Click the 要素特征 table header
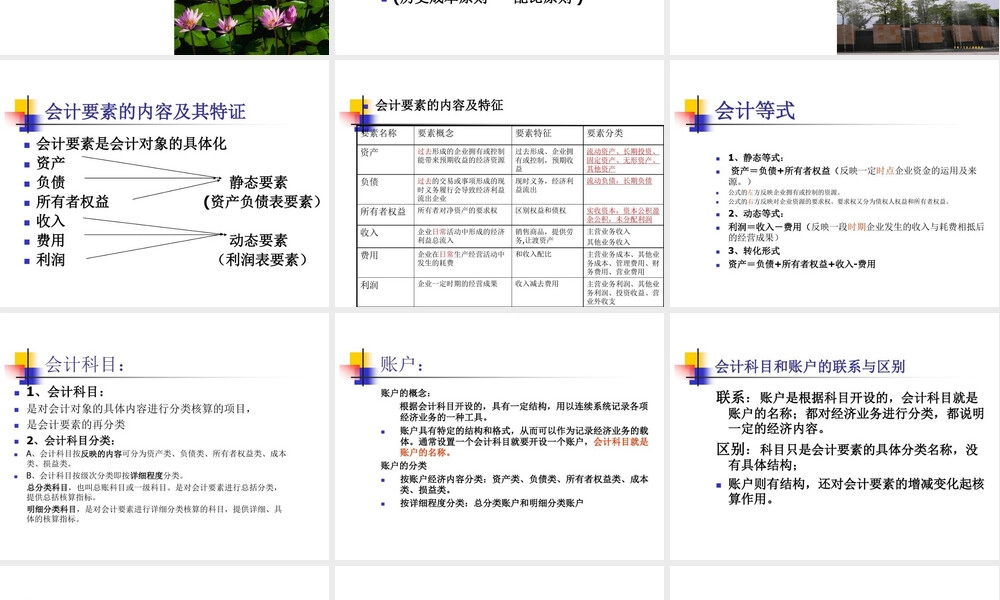Image resolution: width=1000 pixels, height=600 pixels. [x=533, y=133]
